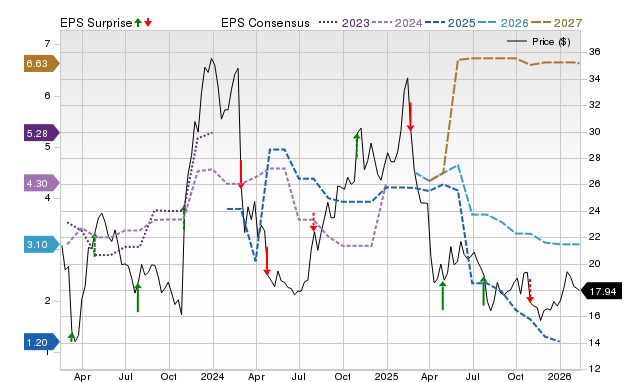
Task: Click the light purple 4.30 value tag
Action: [42, 183]
